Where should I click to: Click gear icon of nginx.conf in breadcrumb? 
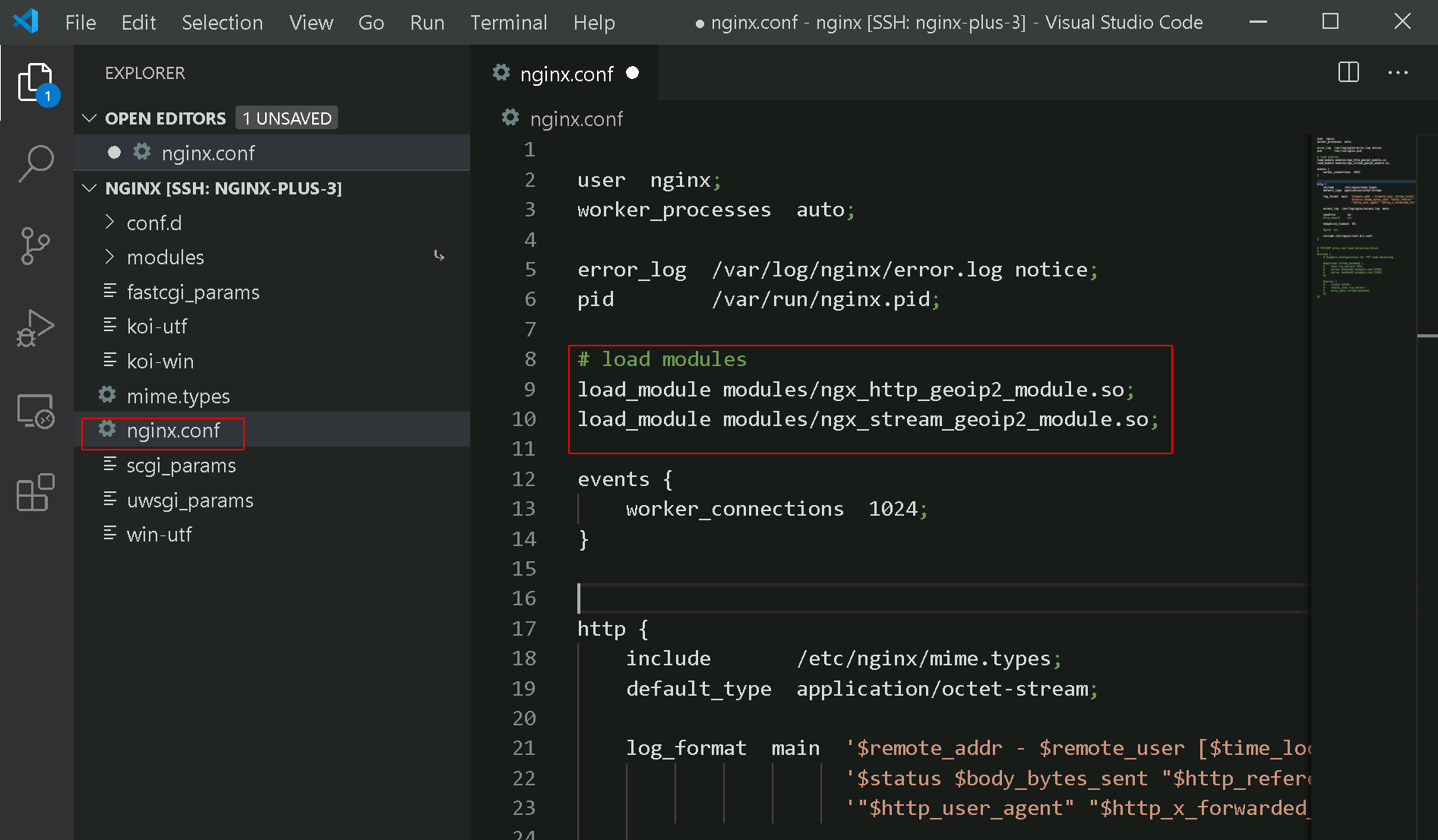click(510, 118)
